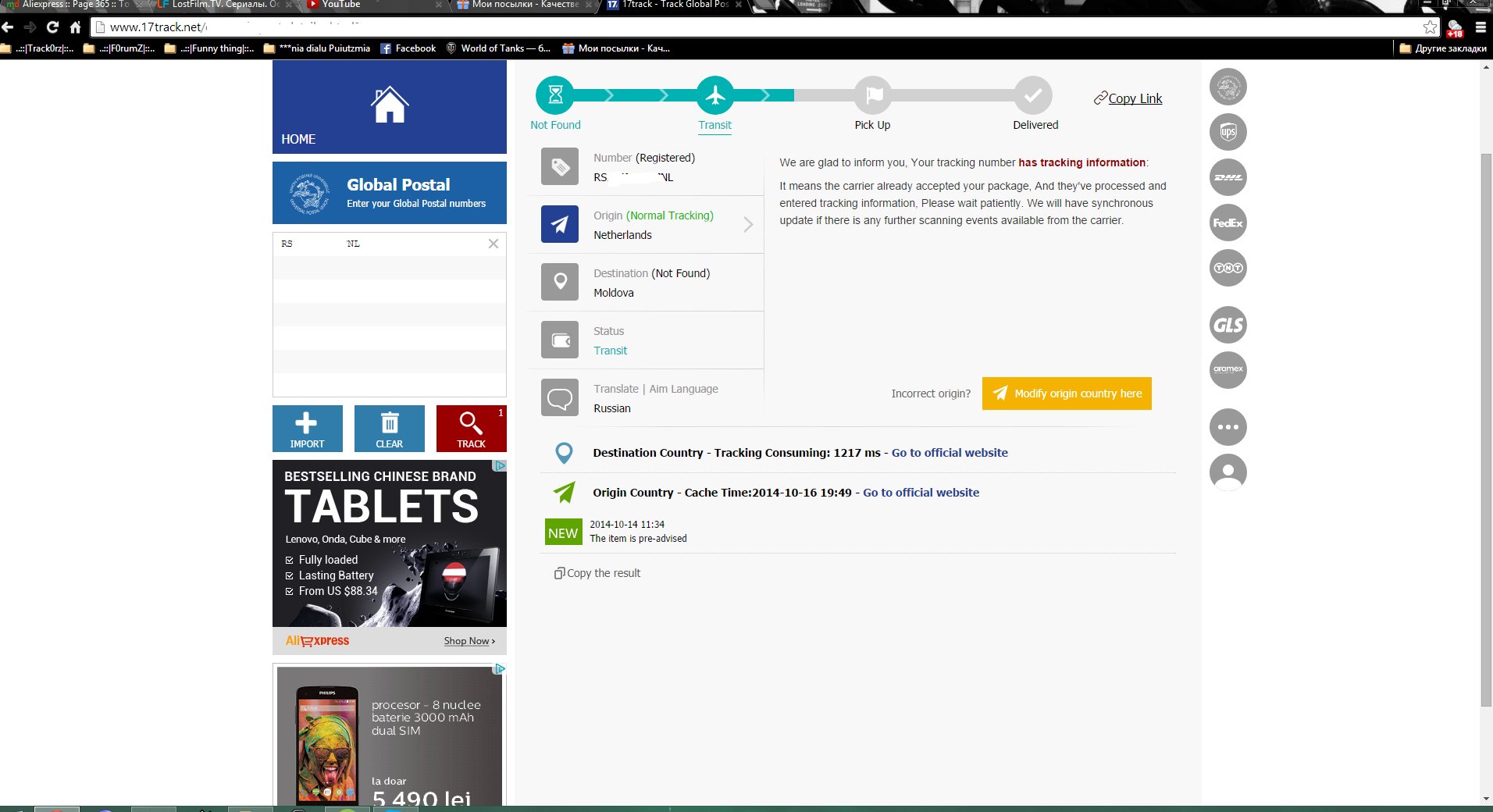1493x812 pixels.
Task: Open Destination Country official website link
Action: pyautogui.click(x=950, y=453)
